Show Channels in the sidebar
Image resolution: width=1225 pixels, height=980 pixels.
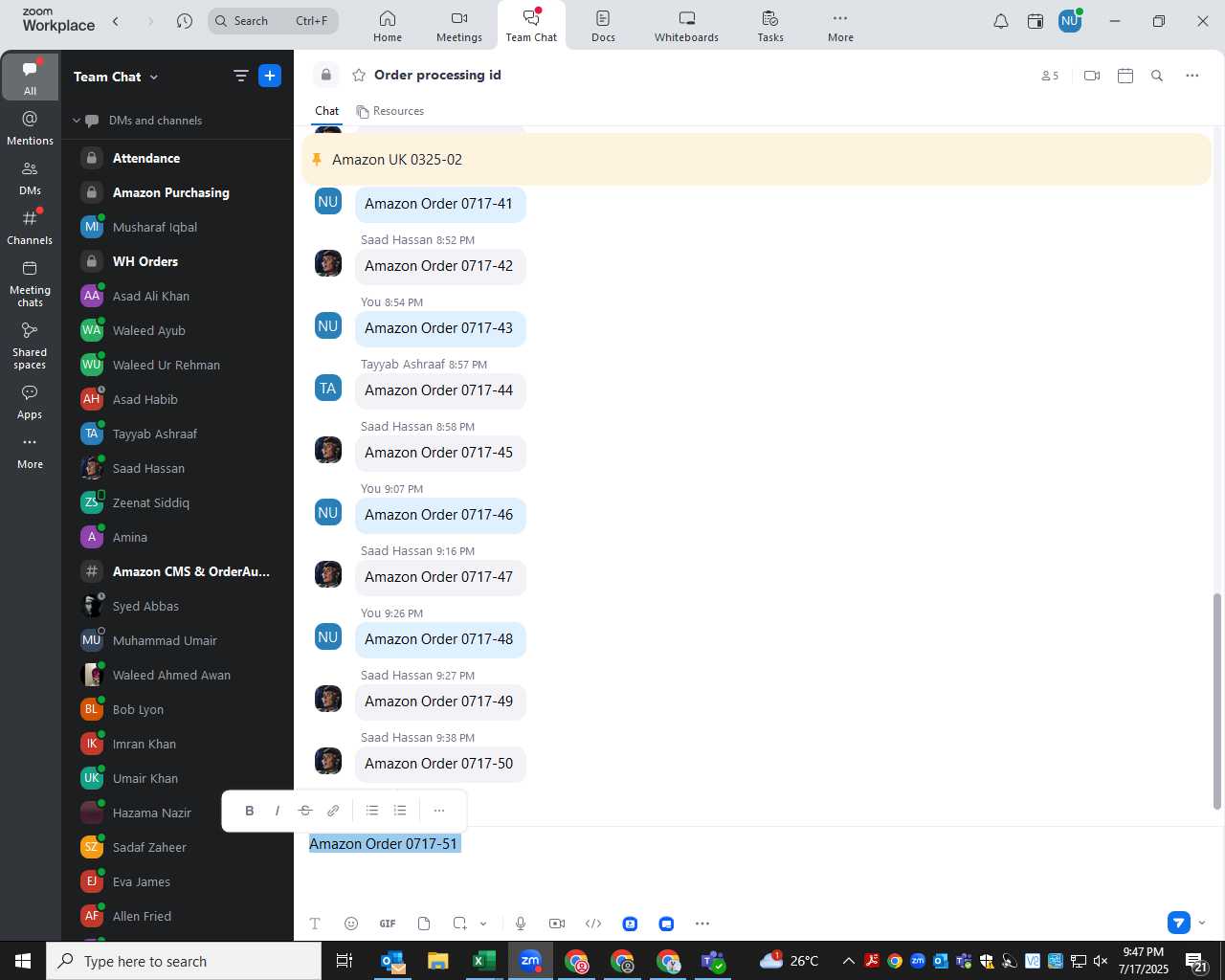[31, 228]
